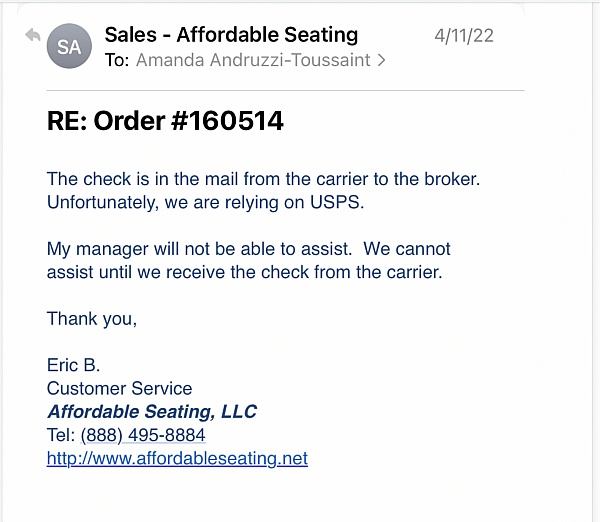The height and width of the screenshot is (522, 600).
Task: Open the SA sender avatar
Action: [x=70, y=46]
